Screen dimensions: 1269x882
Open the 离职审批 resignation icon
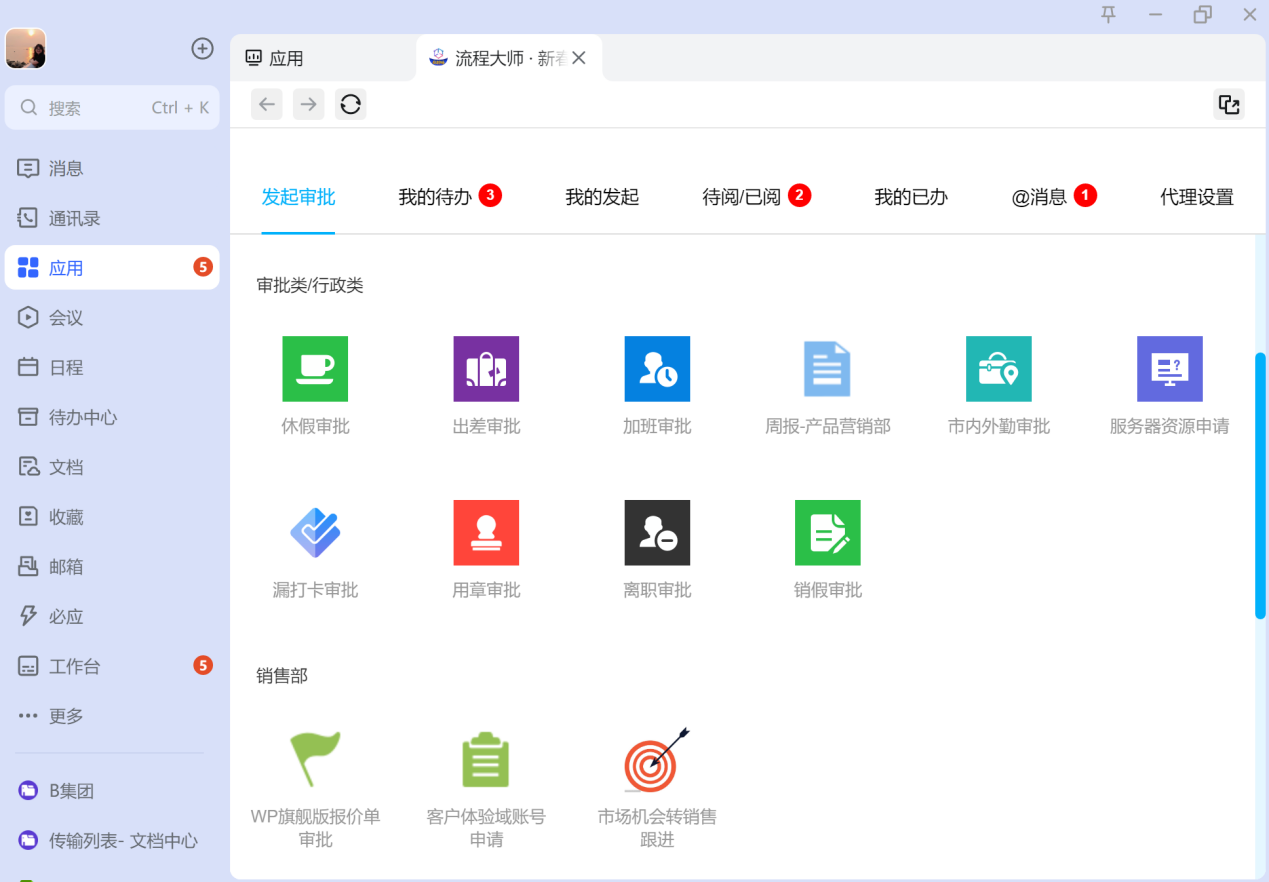tap(657, 532)
